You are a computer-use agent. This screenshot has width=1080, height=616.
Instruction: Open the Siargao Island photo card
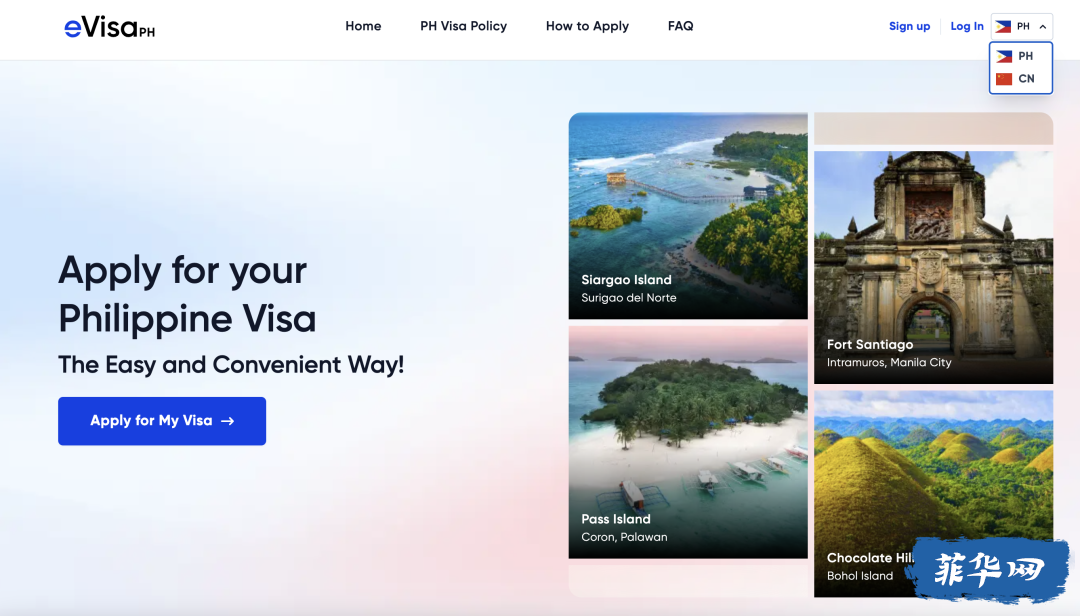pos(688,216)
